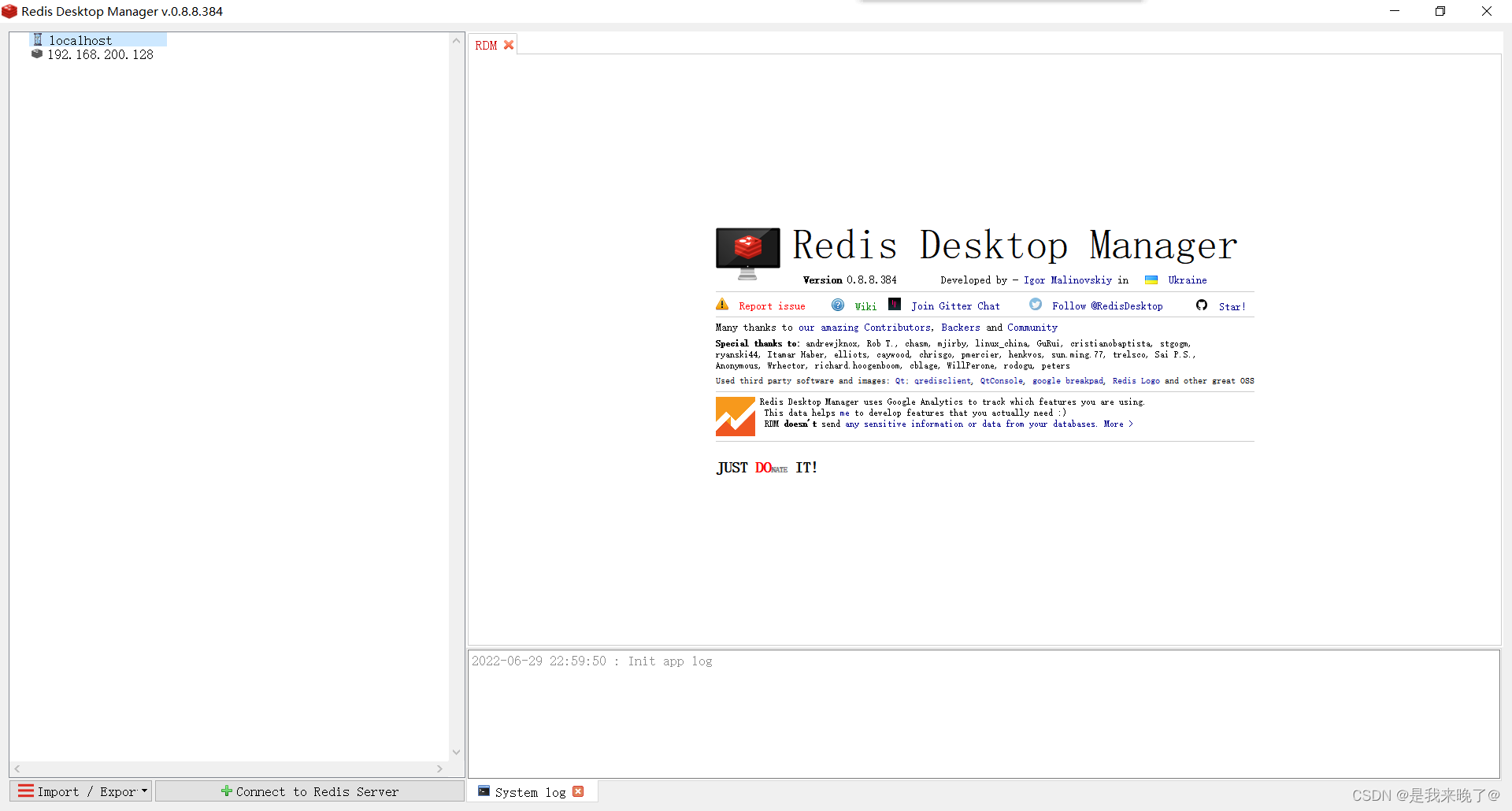Click the Import / Export hamburger icon
Viewport: 1512px width, 811px height.
pyautogui.click(x=26, y=791)
